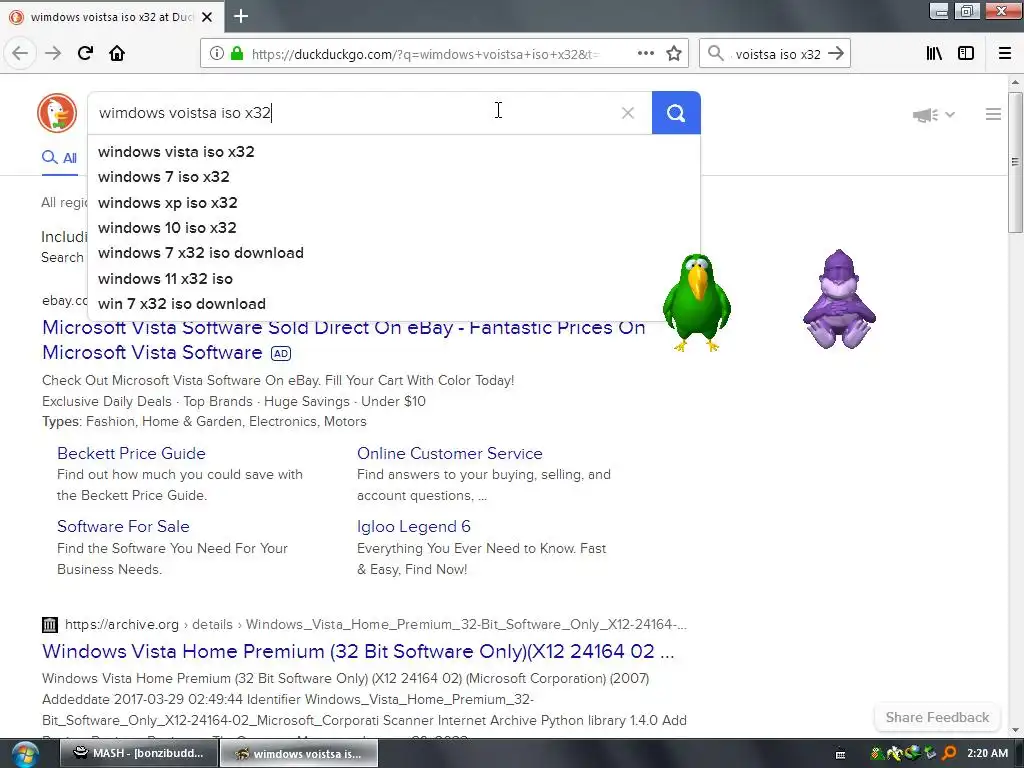Click the purple Bonzi gorilla character

(x=839, y=299)
